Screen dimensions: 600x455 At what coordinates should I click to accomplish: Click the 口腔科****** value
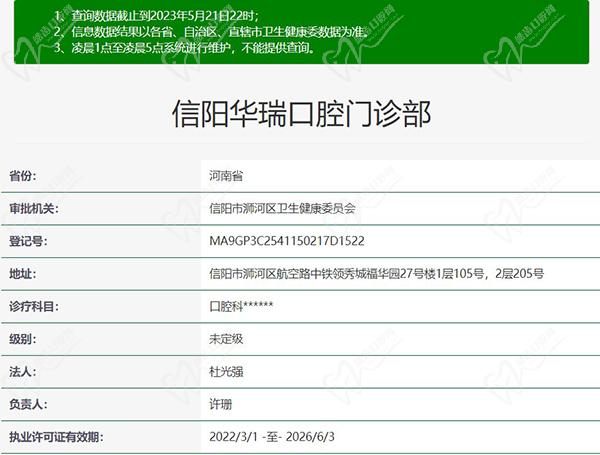click(241, 306)
